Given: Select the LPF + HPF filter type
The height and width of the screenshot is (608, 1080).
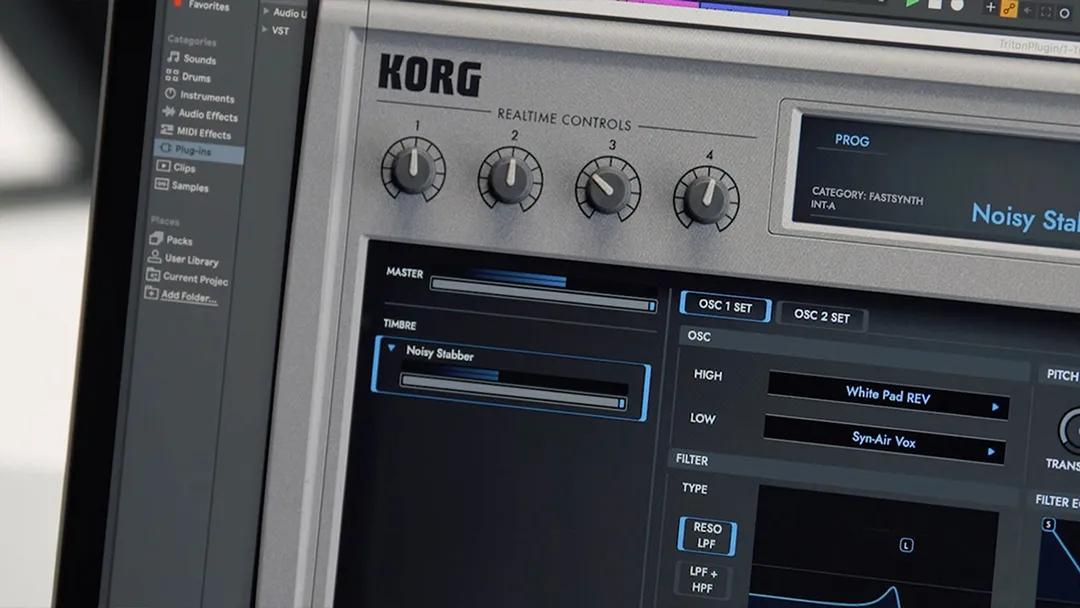Looking at the screenshot, I should [703, 579].
